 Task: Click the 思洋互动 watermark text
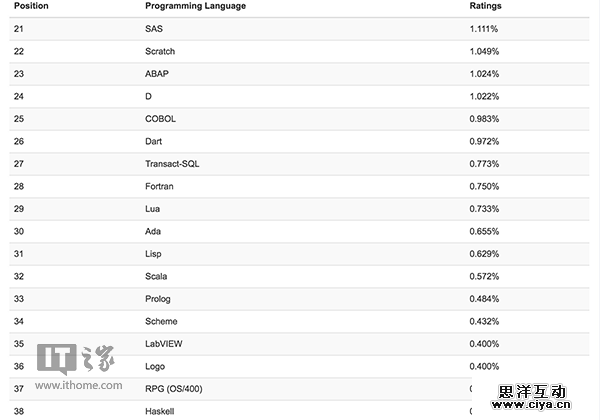(x=534, y=391)
